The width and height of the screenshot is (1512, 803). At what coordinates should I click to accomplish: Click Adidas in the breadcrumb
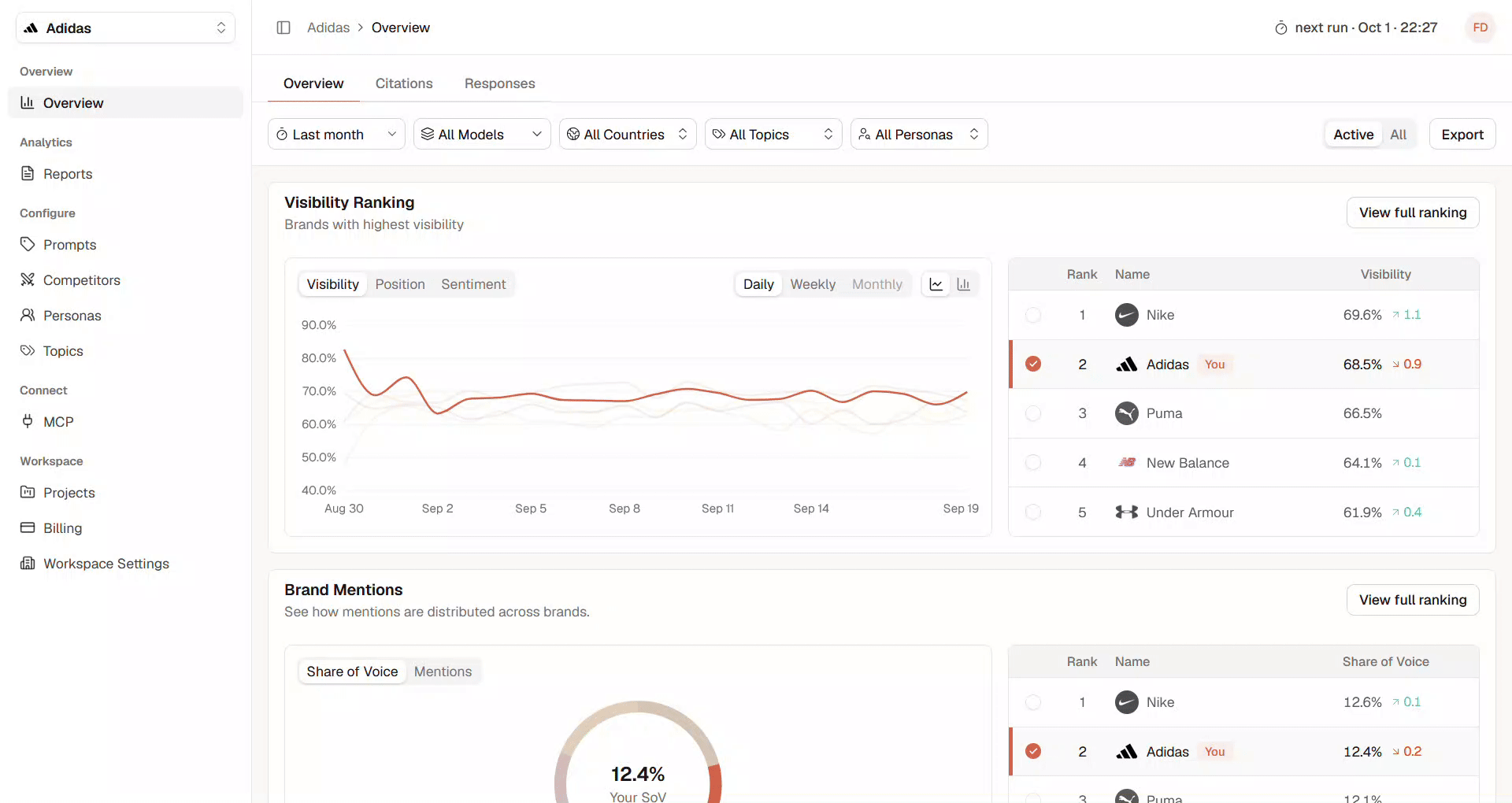[x=328, y=28]
